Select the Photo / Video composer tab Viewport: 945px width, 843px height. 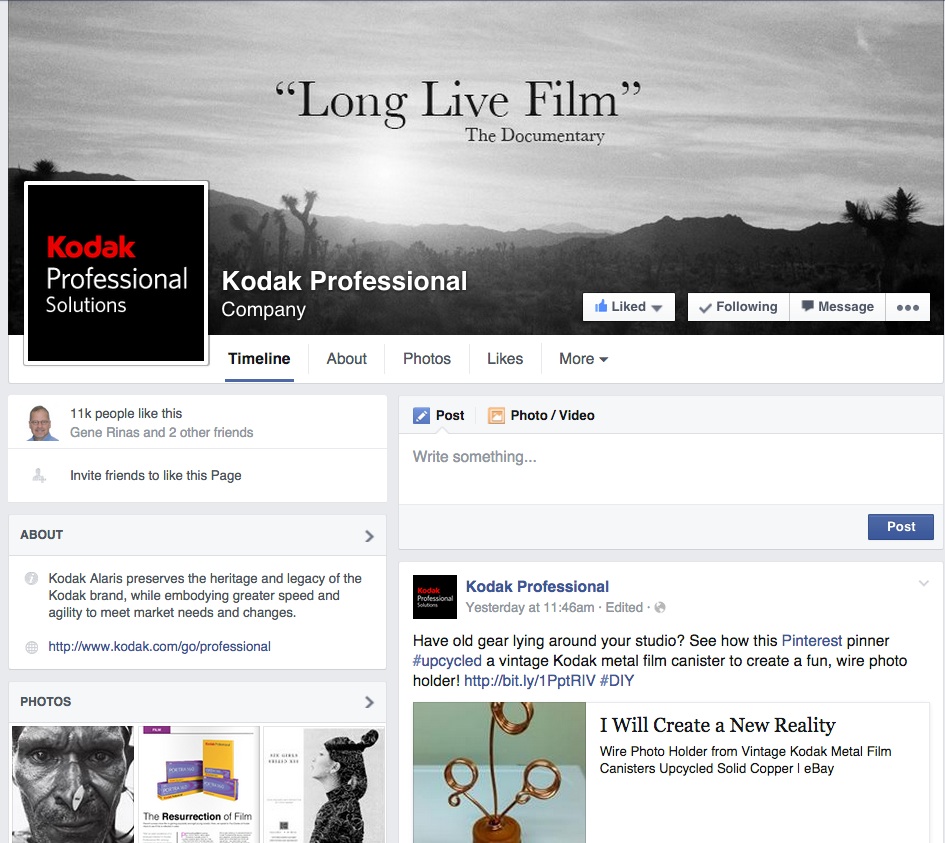pos(541,415)
